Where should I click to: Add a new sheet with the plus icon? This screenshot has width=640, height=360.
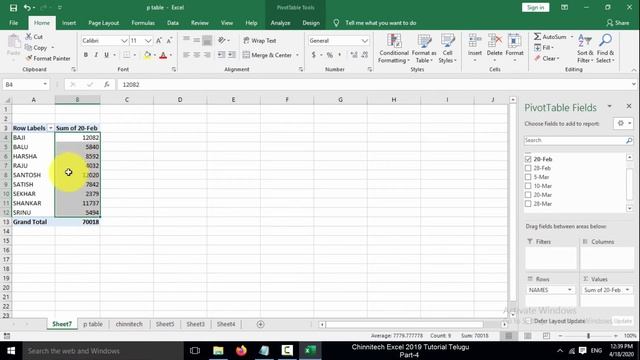[x=260, y=324]
